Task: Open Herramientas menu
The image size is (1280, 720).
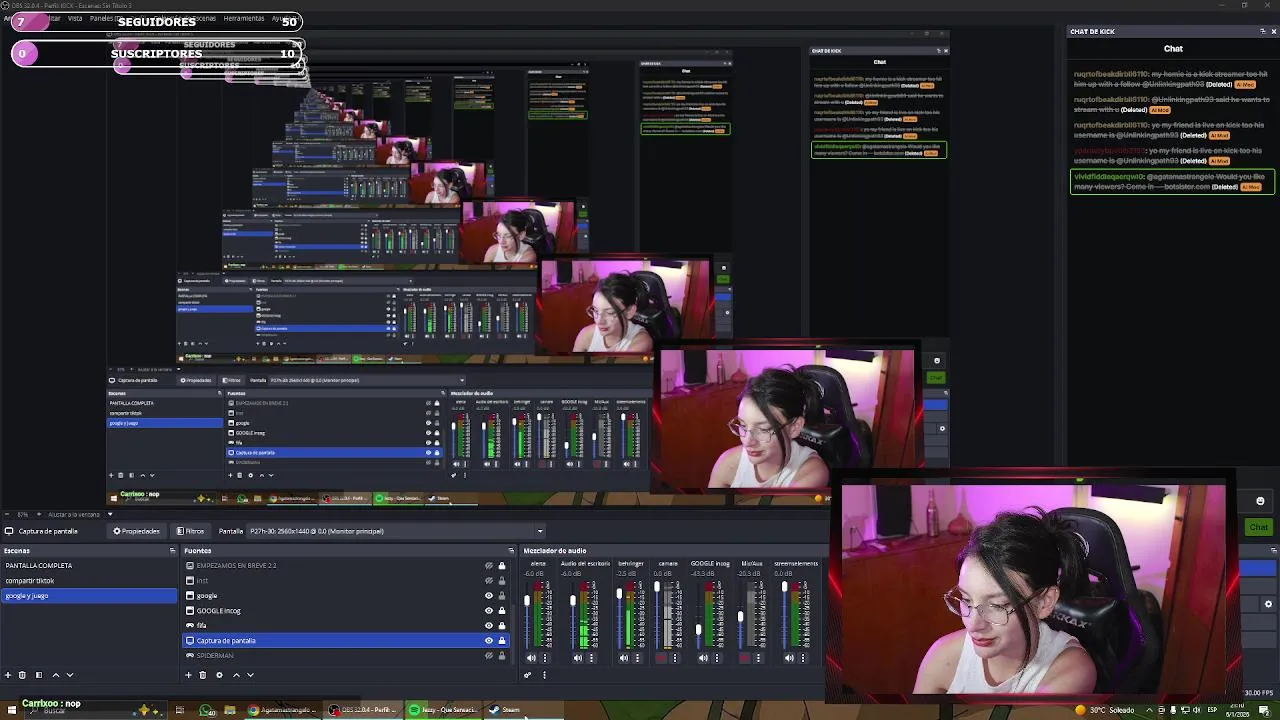Action: (244, 18)
